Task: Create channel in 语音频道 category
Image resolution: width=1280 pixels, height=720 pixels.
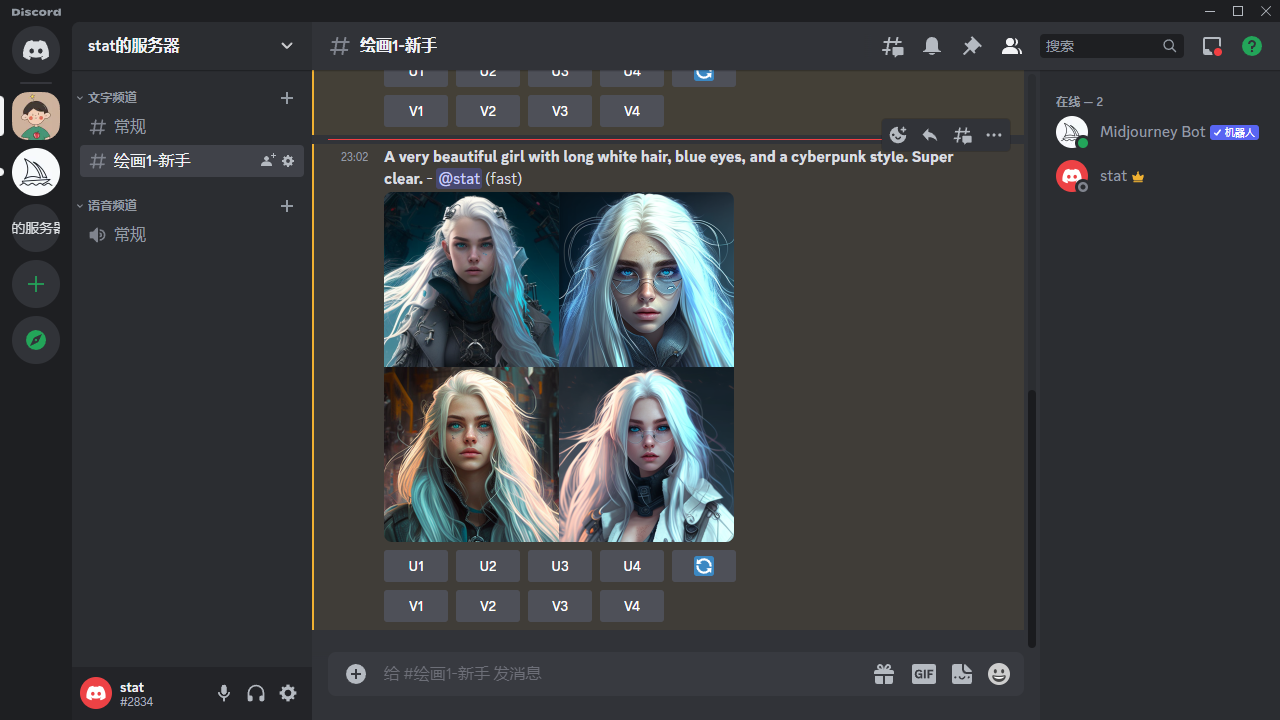Action: tap(287, 206)
